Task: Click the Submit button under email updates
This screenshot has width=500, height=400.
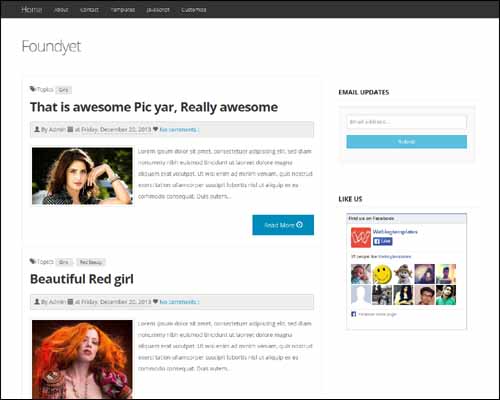Action: point(406,142)
